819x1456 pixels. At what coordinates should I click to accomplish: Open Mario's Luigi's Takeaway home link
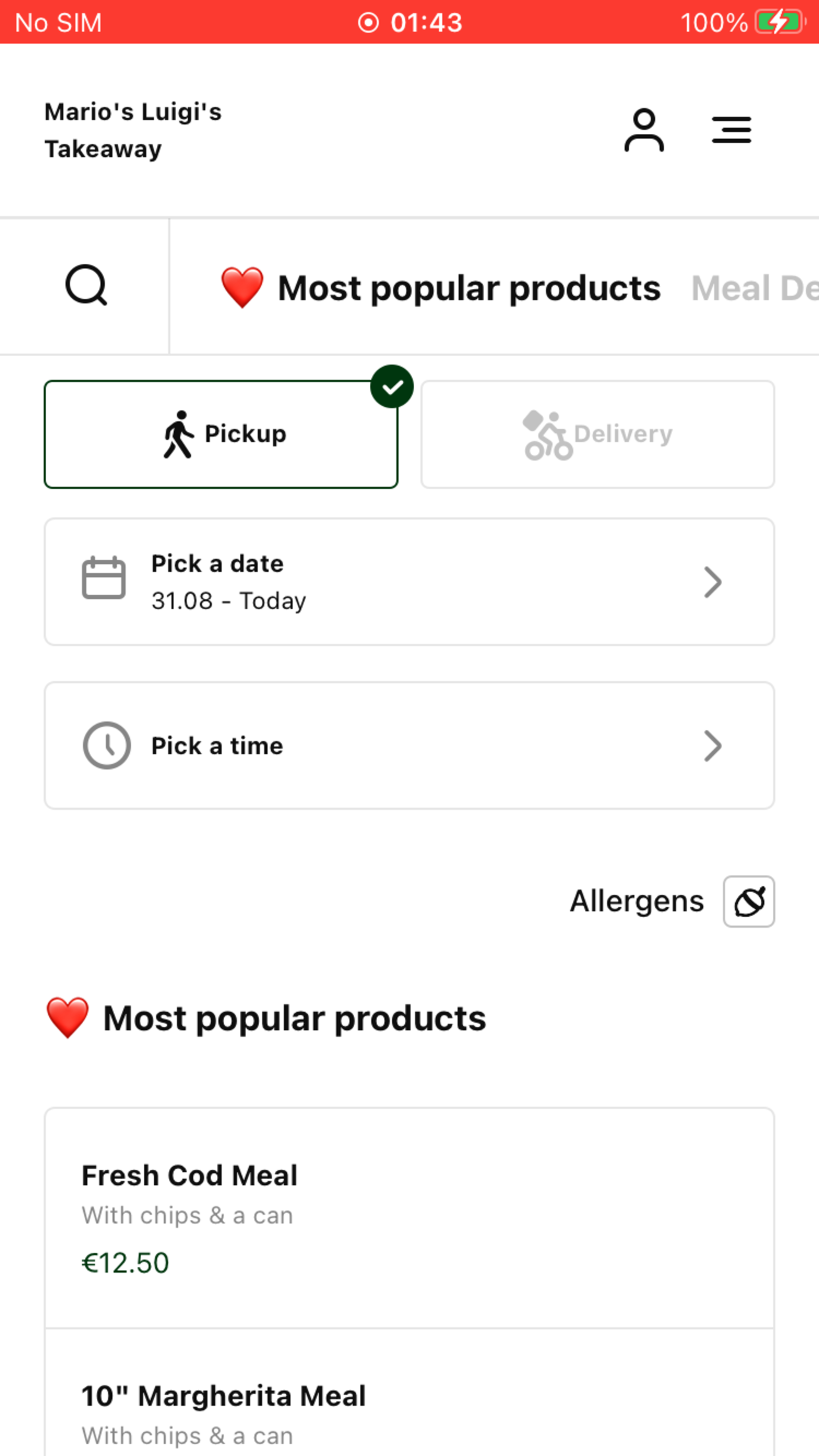[133, 131]
